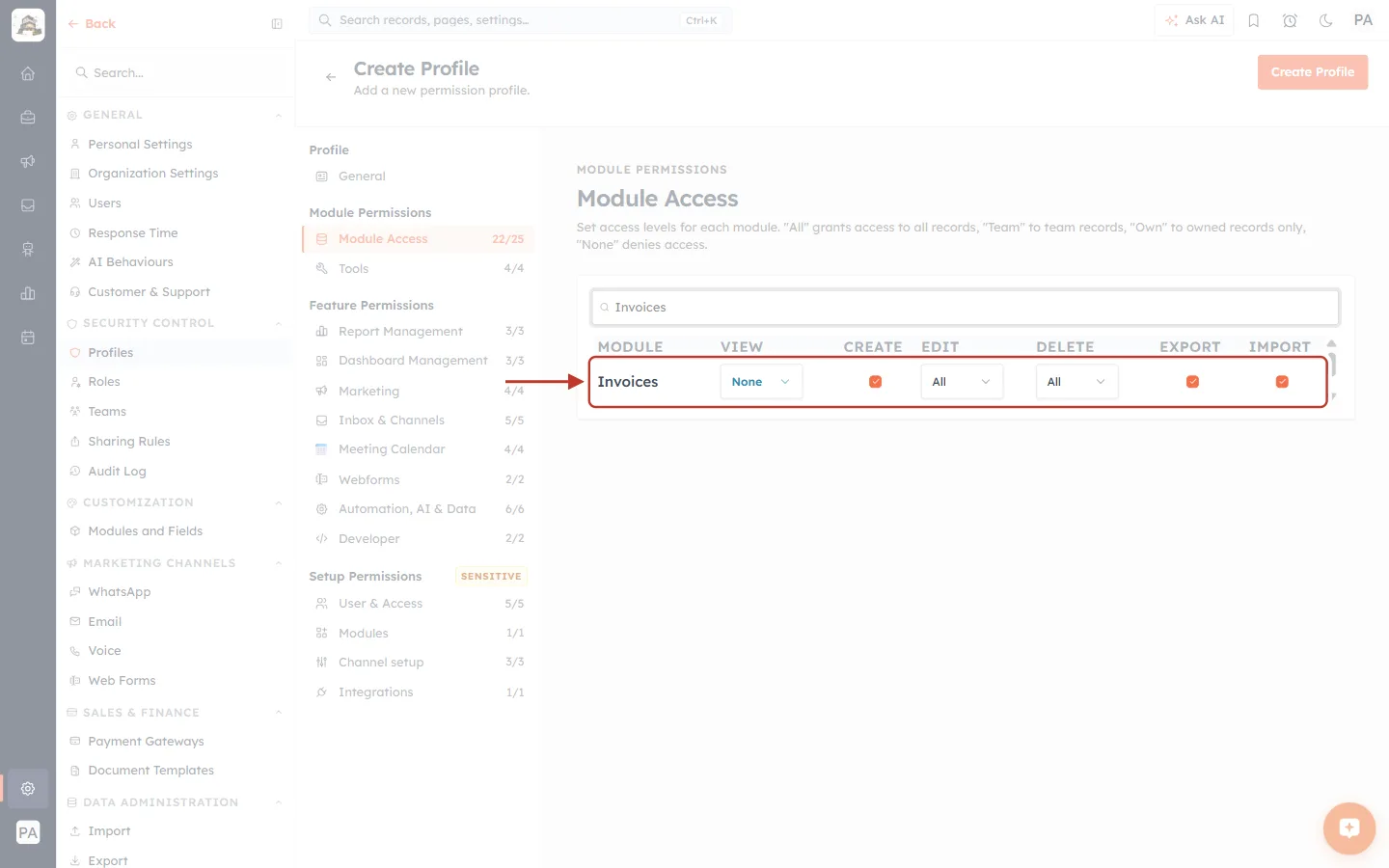Click the Ask AI button
The image size is (1389, 868).
[x=1194, y=20]
